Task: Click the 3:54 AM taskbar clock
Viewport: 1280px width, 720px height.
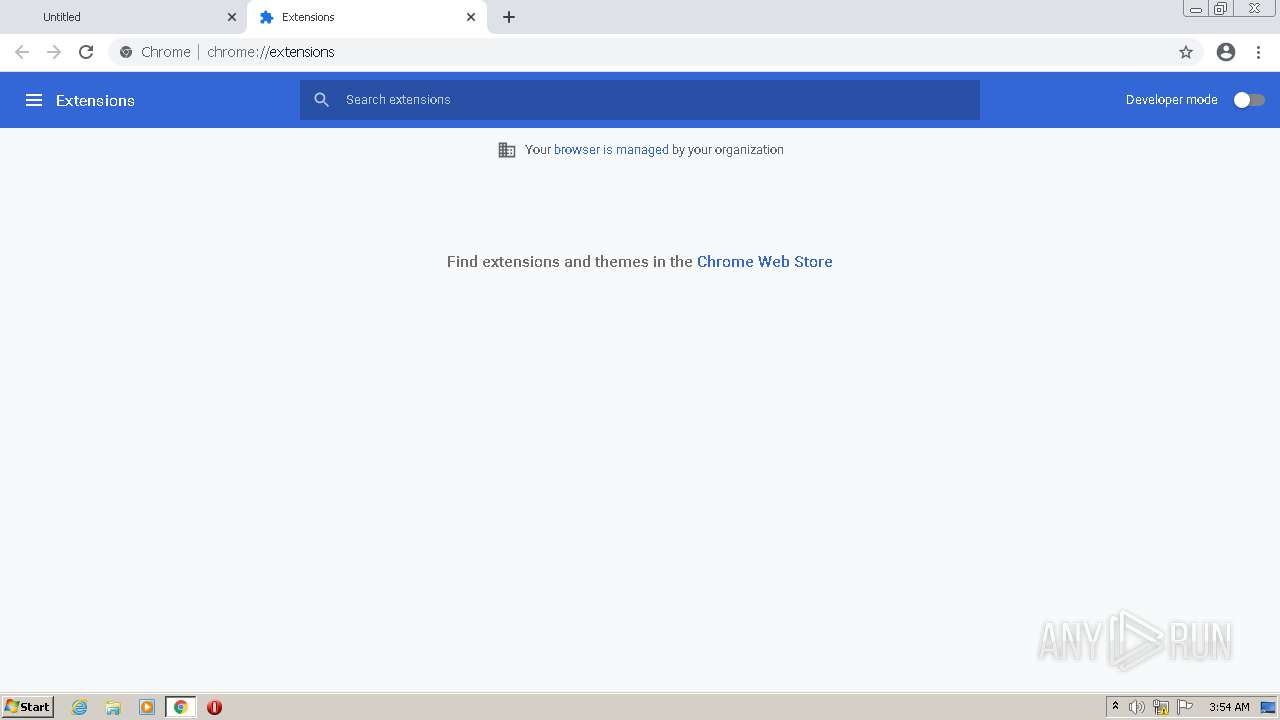Action: click(x=1229, y=707)
